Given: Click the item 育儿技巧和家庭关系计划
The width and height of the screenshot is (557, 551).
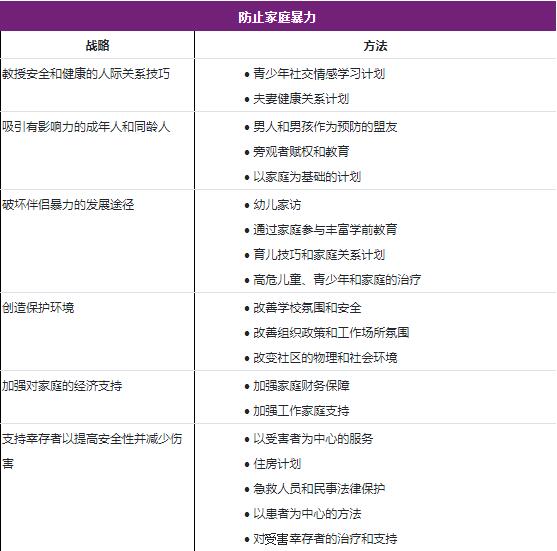Looking at the screenshot, I should [319, 254].
